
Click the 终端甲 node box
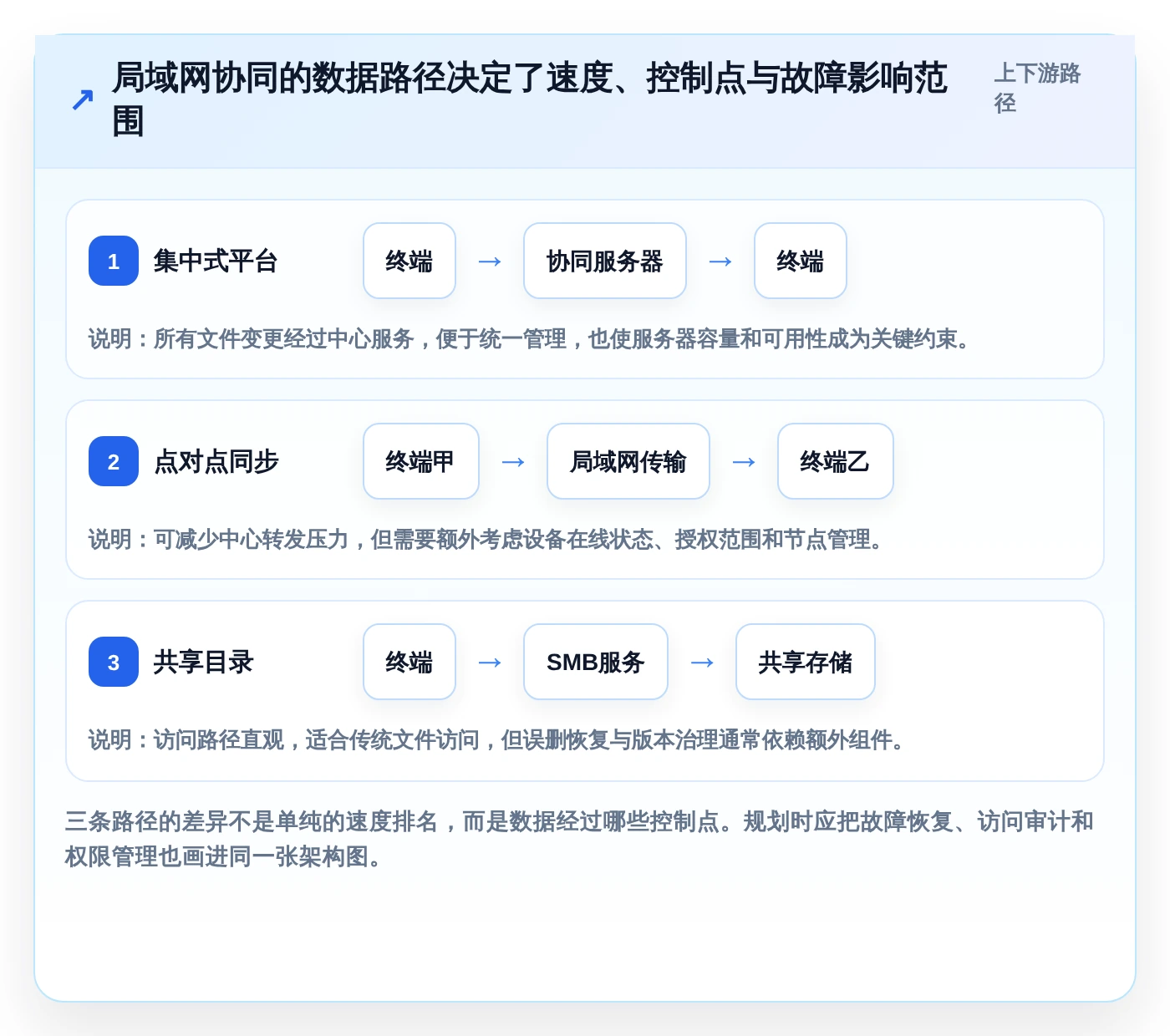421,461
